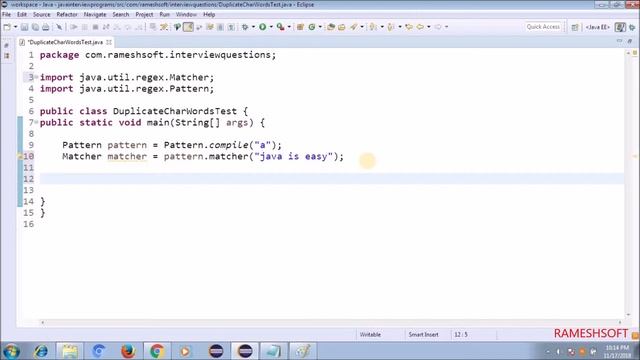Open the File menu

[x=7, y=14]
